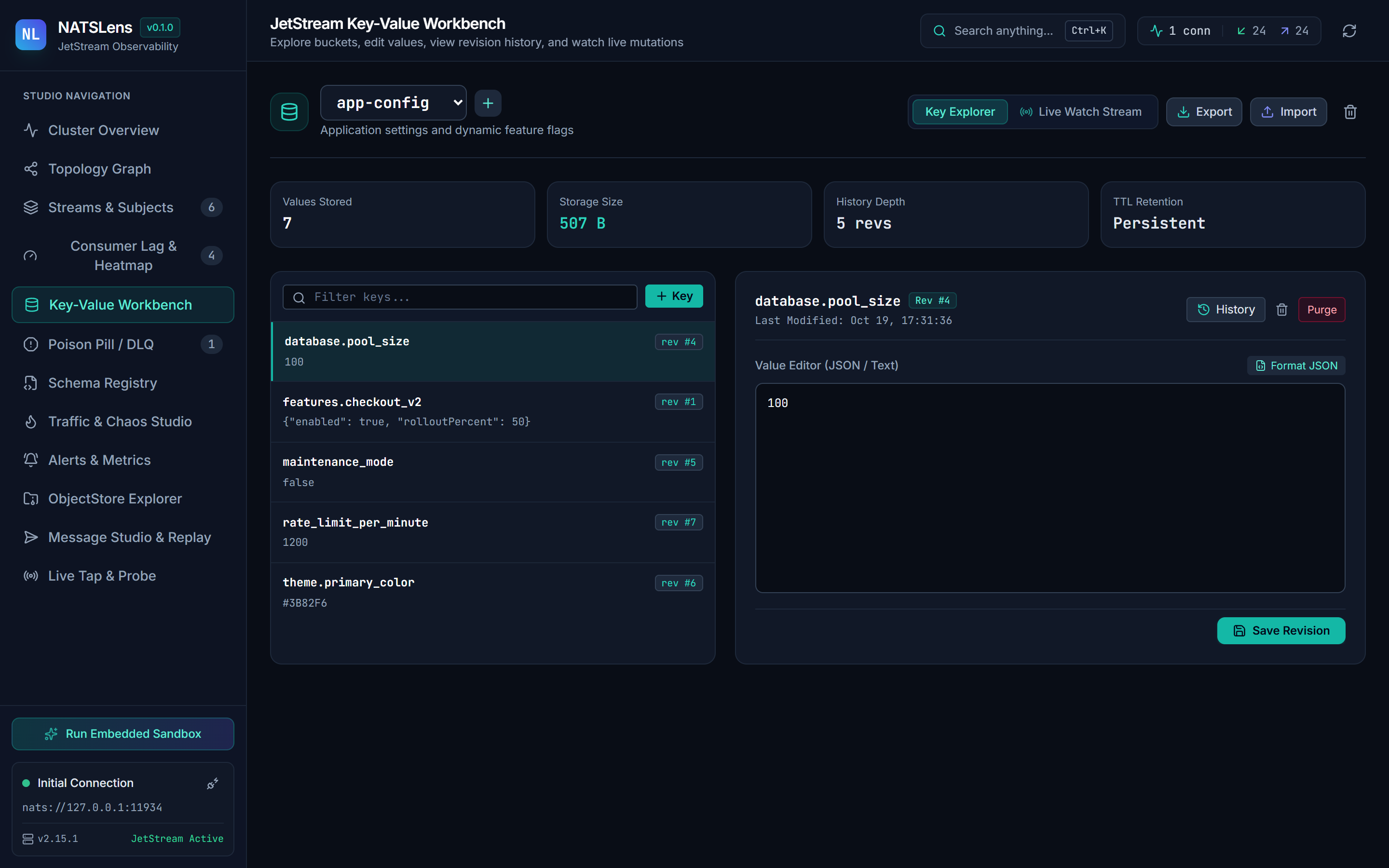Click the Filter keys input
Viewport: 1389px width, 868px height.
460,297
